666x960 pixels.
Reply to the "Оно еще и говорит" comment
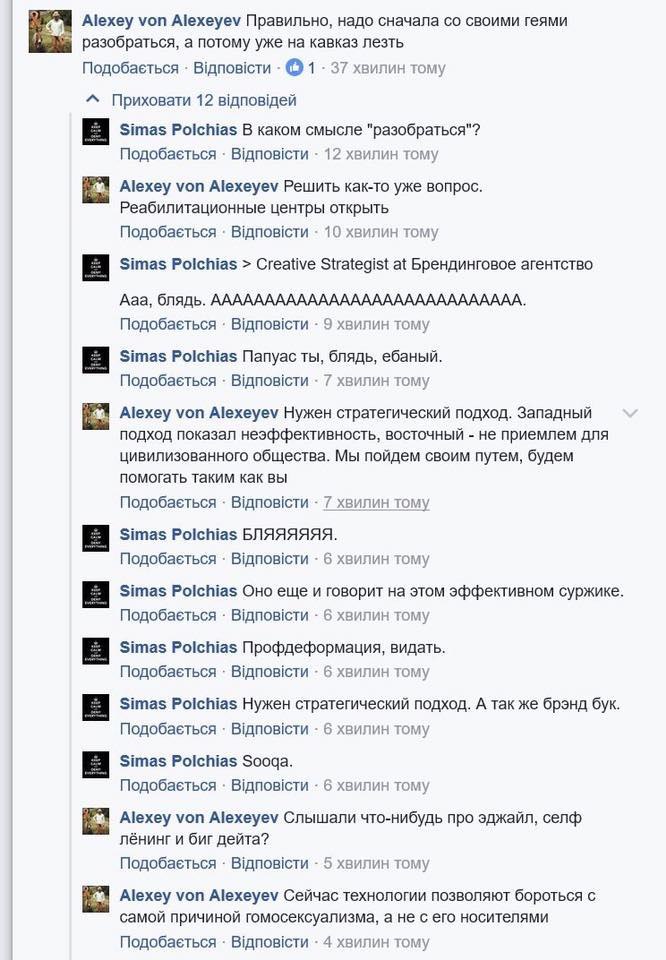pos(269,615)
